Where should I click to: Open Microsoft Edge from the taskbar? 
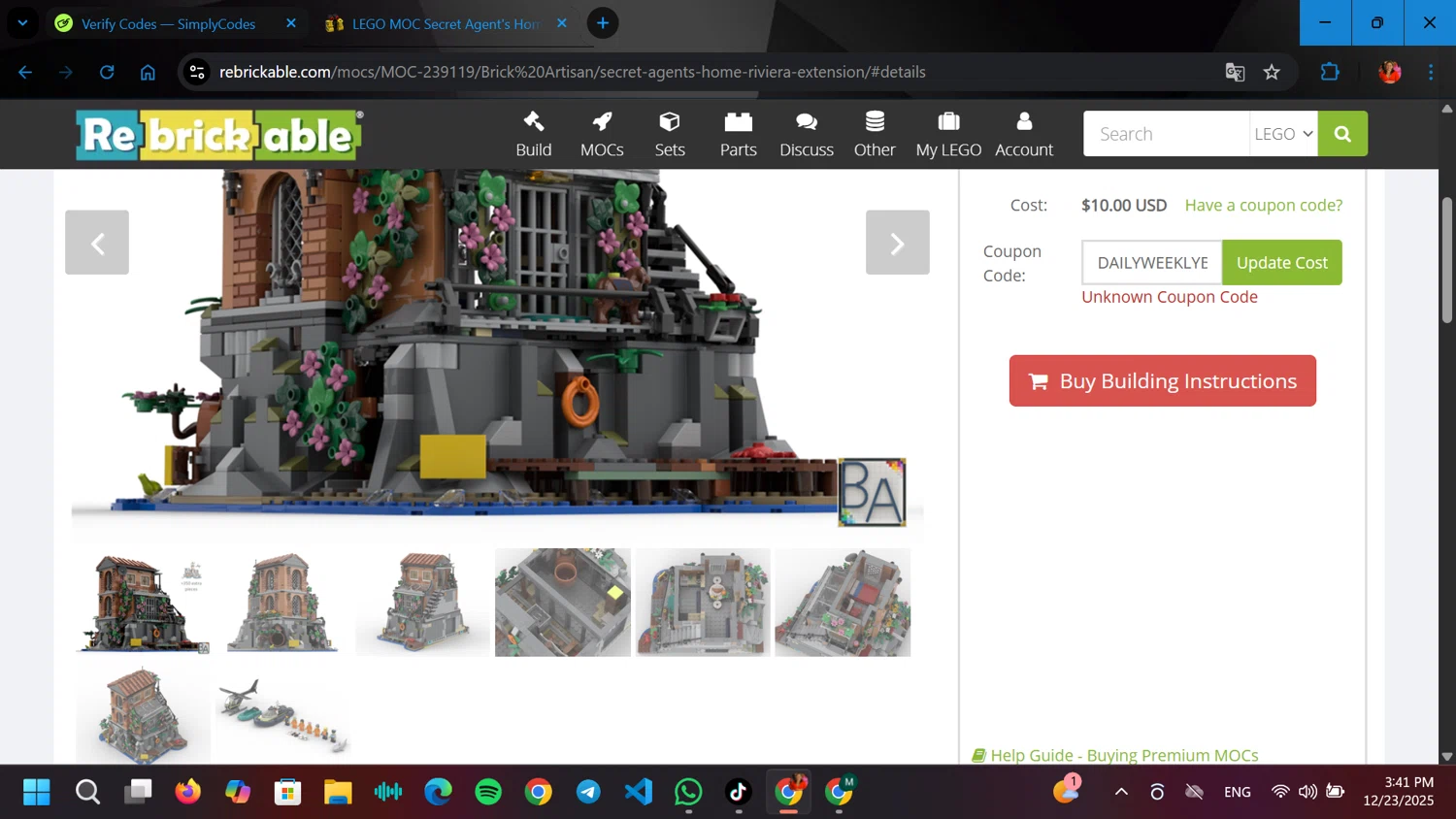(x=438, y=792)
